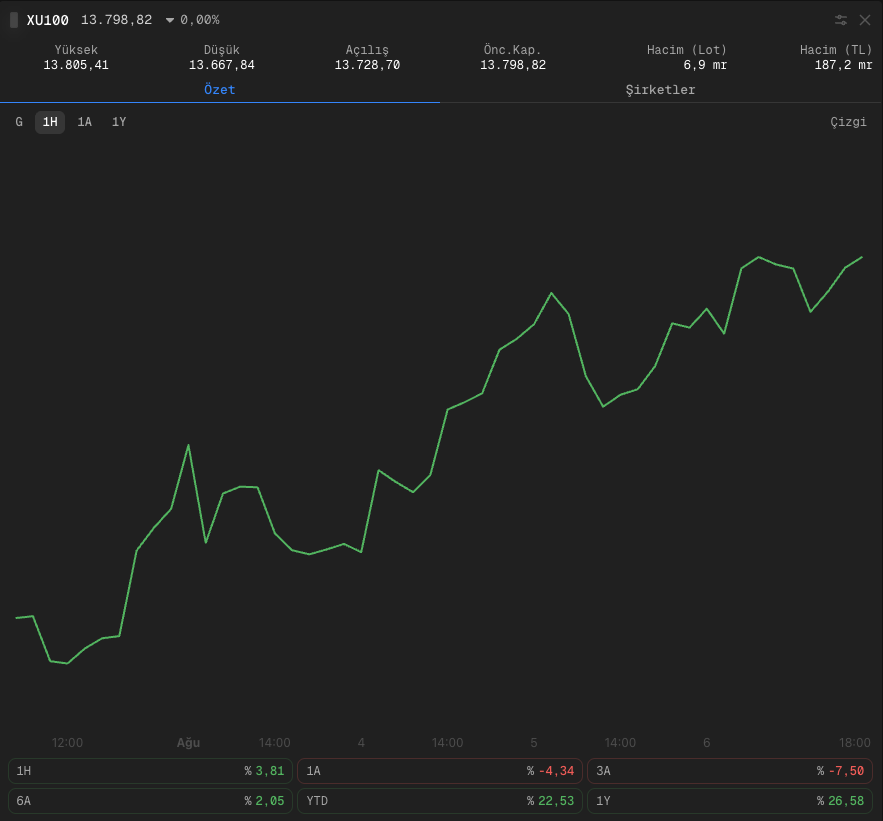Select the G daily period
883x821 pixels.
(19, 122)
